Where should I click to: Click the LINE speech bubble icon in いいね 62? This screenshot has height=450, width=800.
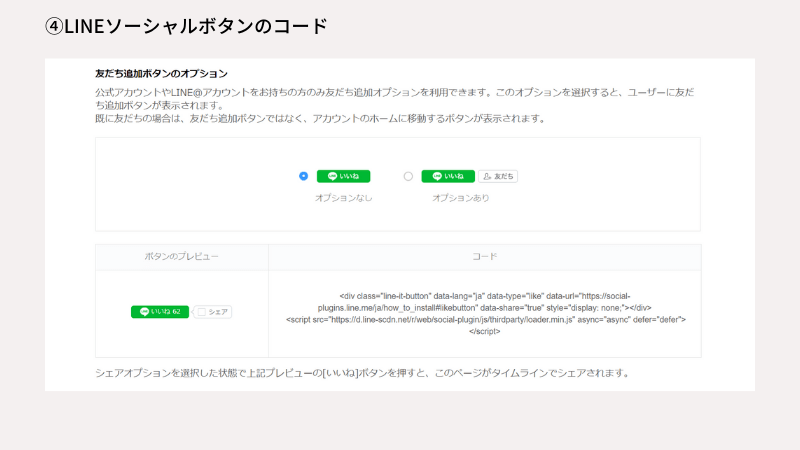pyautogui.click(x=144, y=312)
